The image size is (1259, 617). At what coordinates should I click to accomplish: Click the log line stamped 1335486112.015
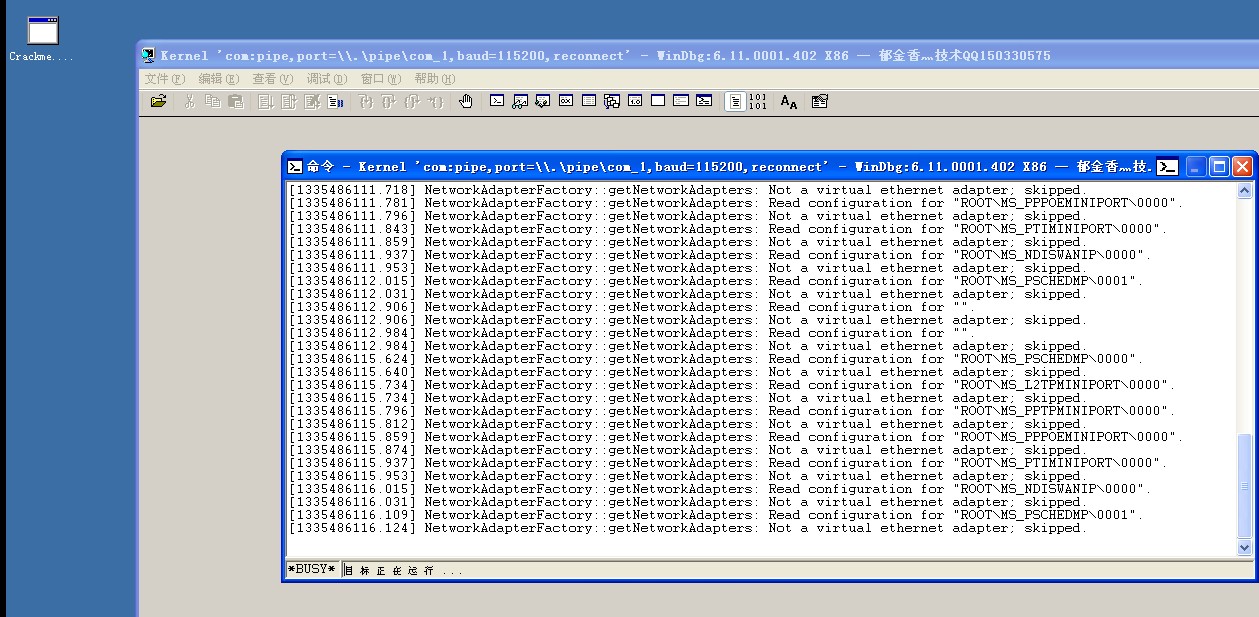(717, 281)
